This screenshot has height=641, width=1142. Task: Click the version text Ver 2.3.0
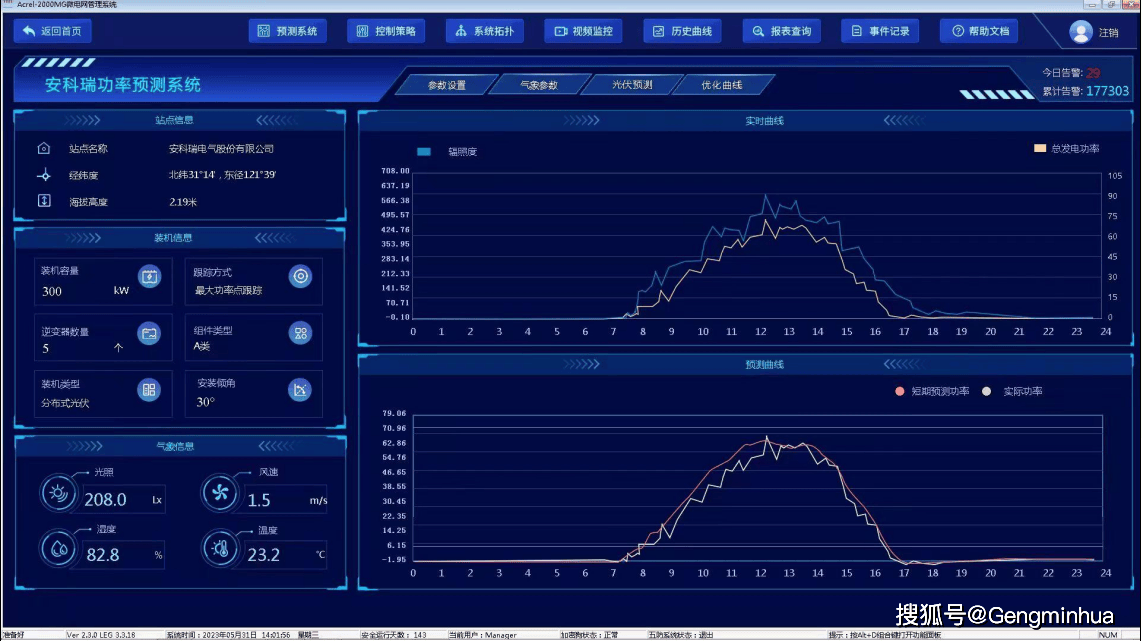[101, 635]
